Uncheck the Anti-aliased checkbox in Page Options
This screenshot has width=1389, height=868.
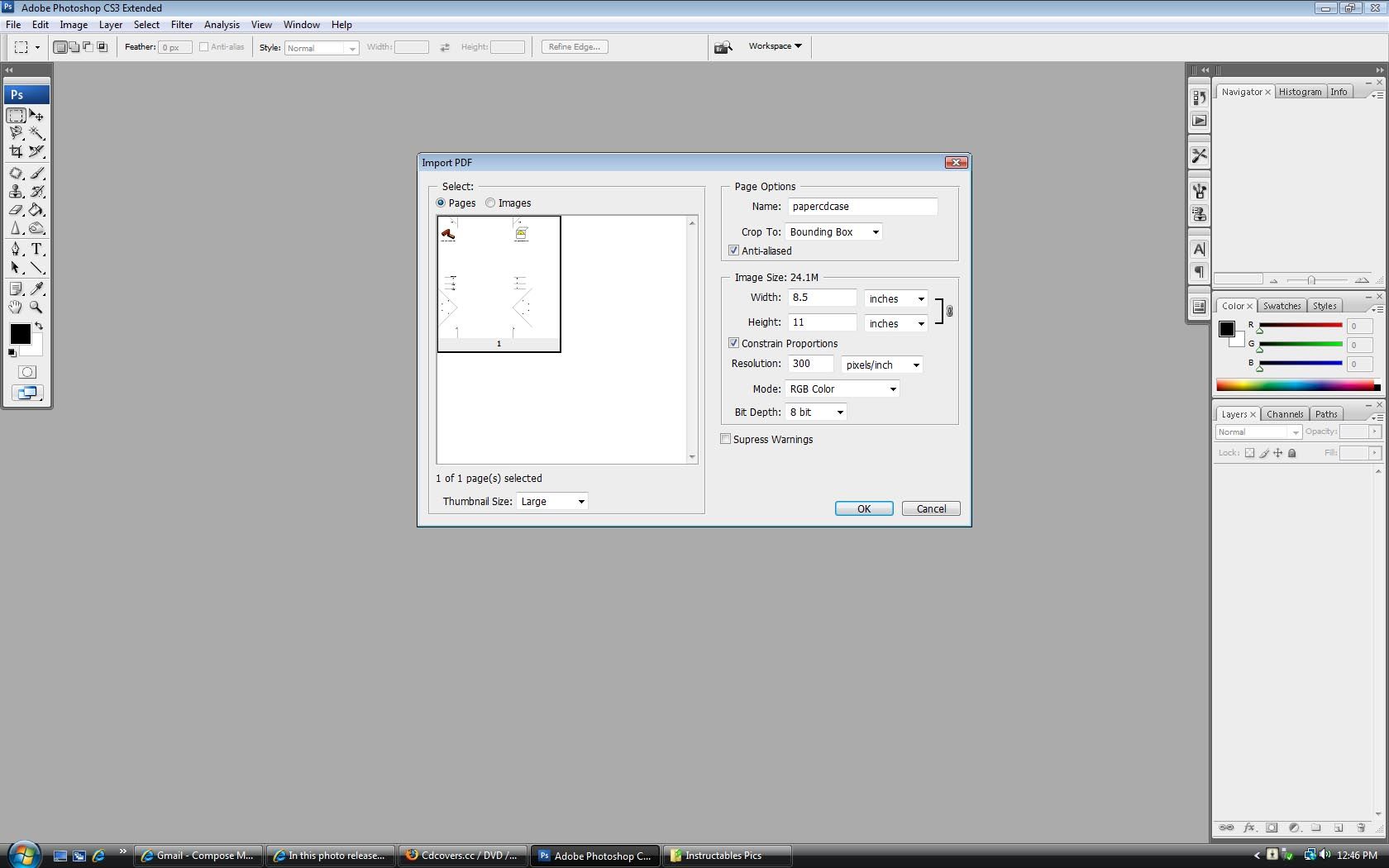pyautogui.click(x=733, y=250)
